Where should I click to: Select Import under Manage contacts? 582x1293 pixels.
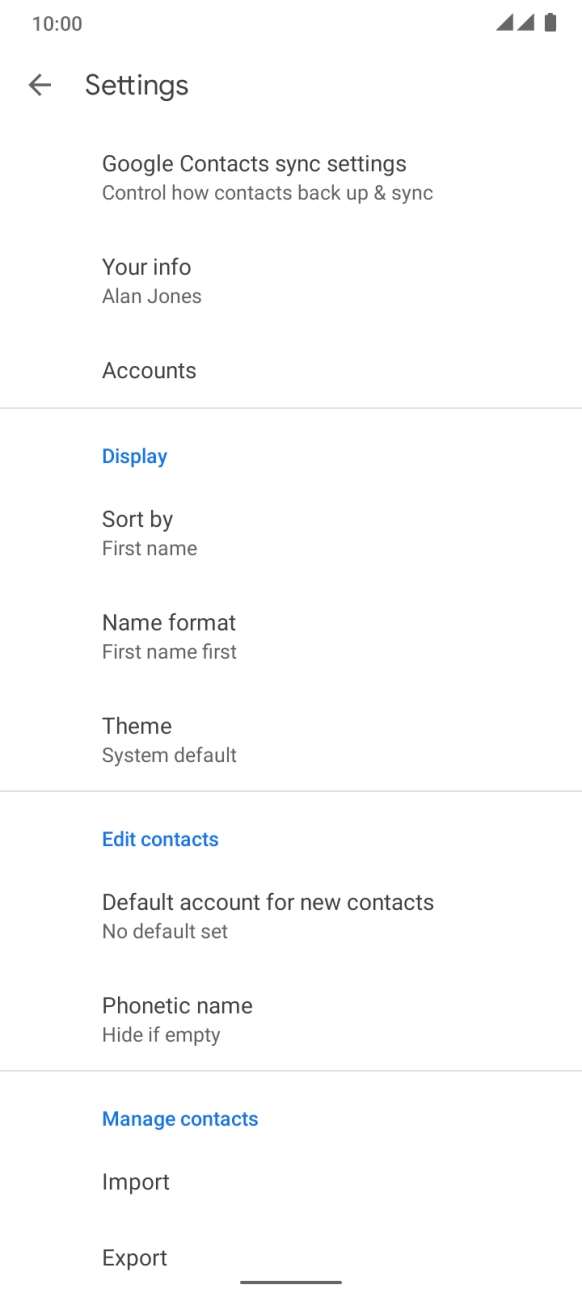click(x=291, y=1182)
